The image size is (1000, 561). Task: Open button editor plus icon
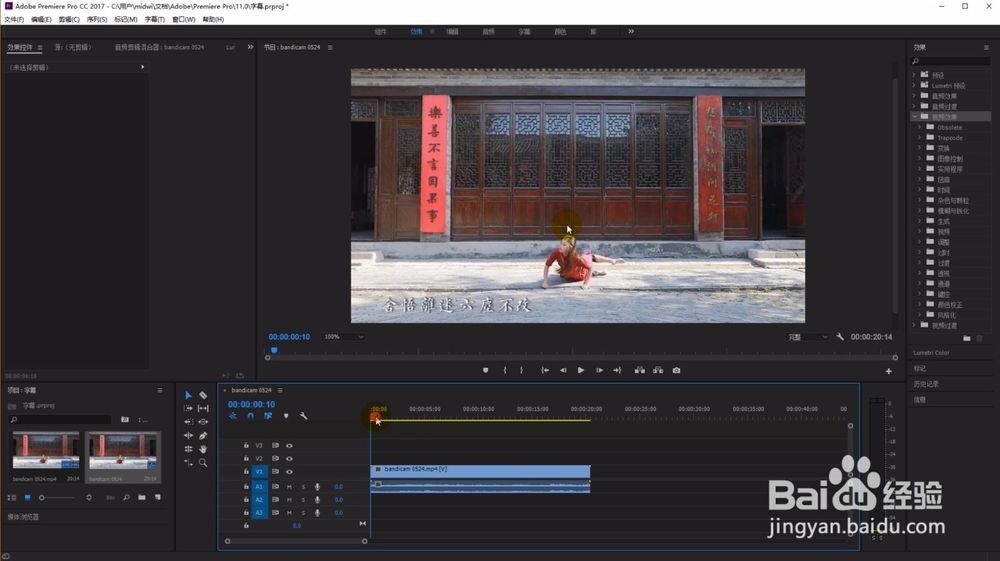pos(888,371)
